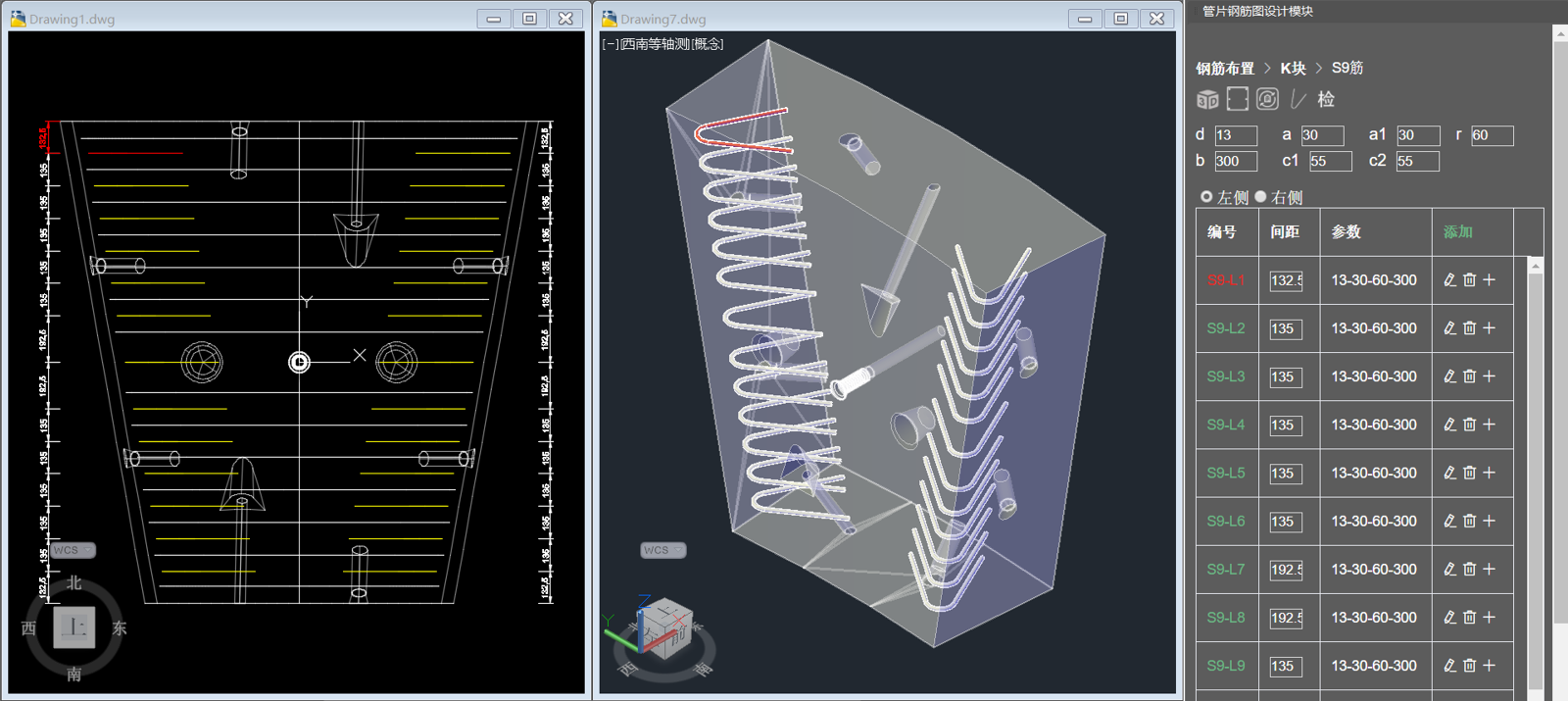Click the line draw icon beside 检
The image size is (1568, 701).
click(x=1298, y=99)
